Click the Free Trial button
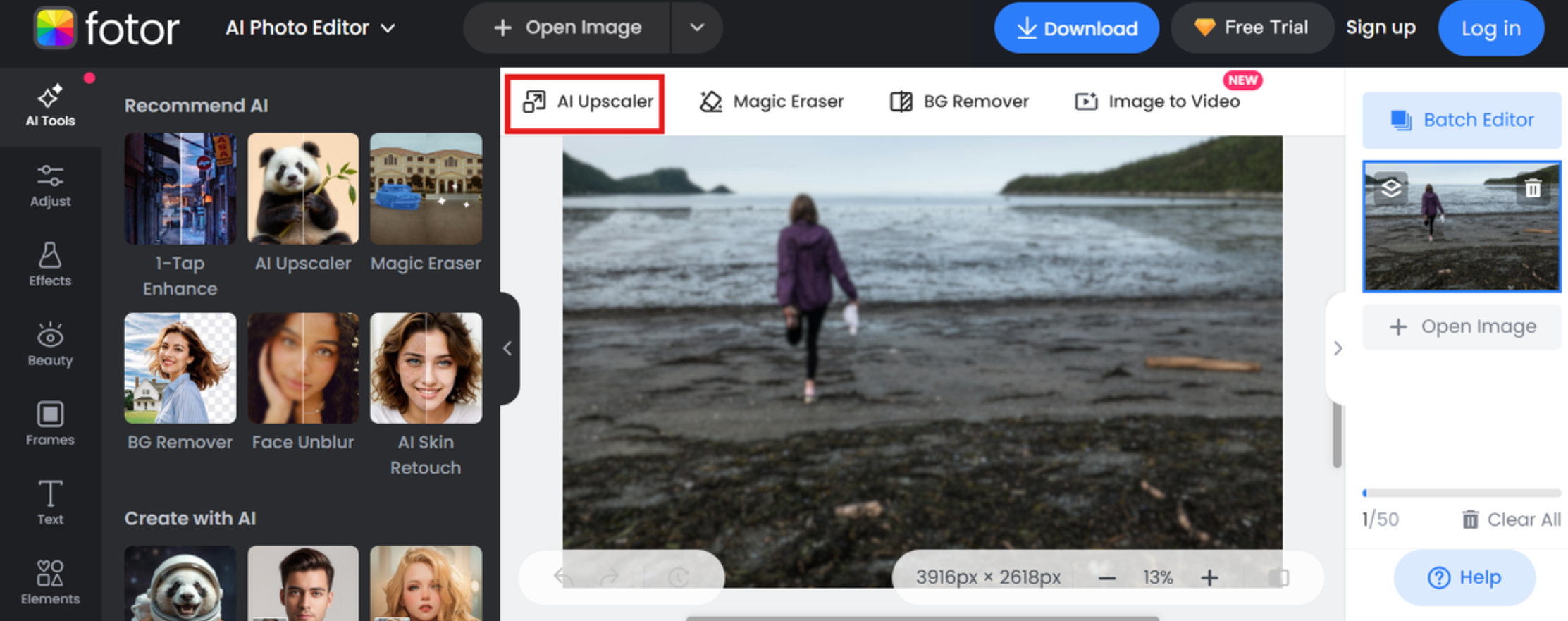Screen dimensions: 1568x621 point(1252,27)
